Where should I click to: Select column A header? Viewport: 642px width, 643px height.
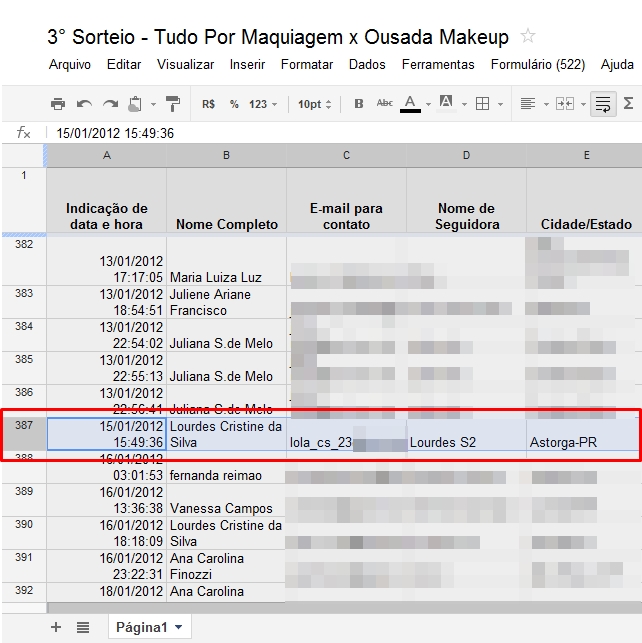(x=107, y=155)
